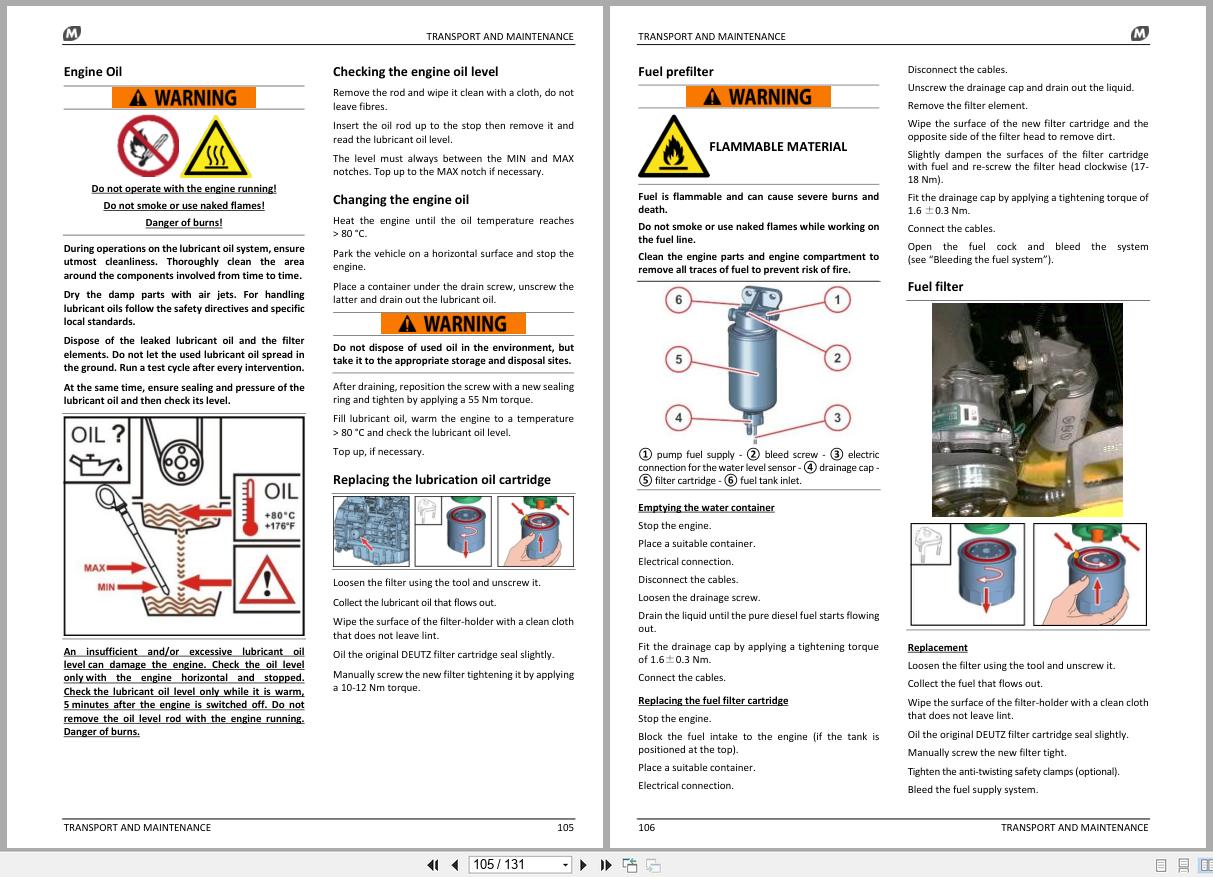The height and width of the screenshot is (877, 1213).
Task: Open the page number dropdown arrow
Action: (x=565, y=865)
